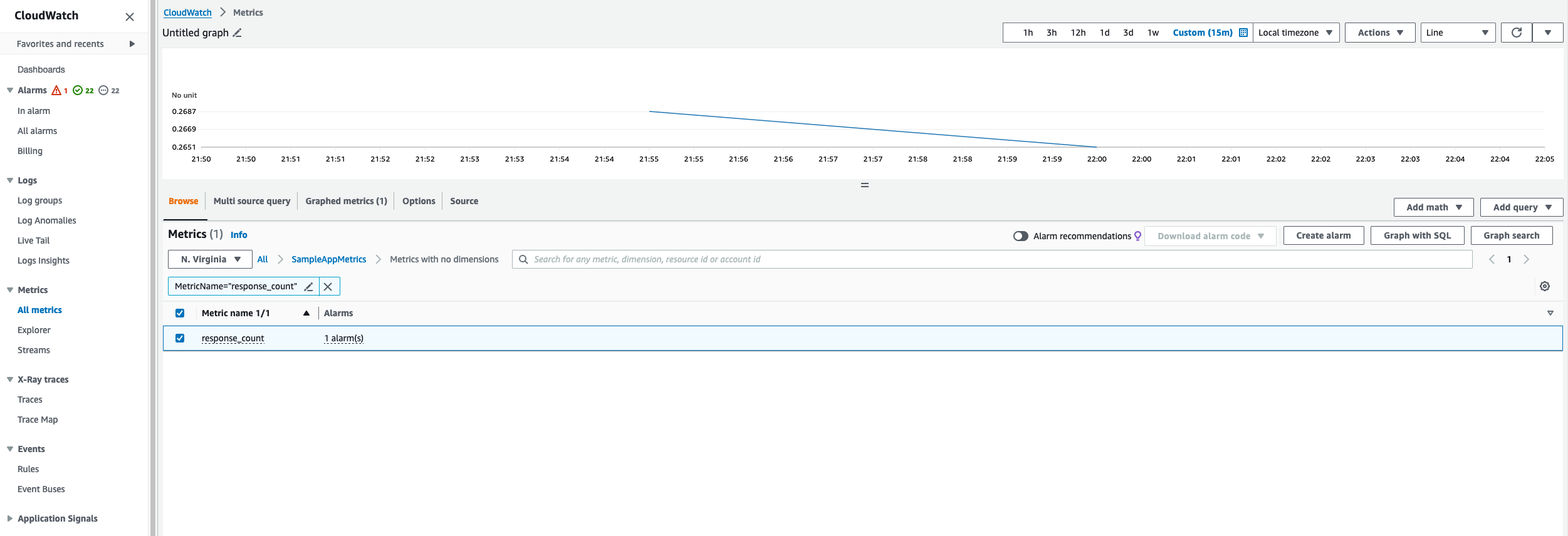1568x536 pixels.
Task: Open the Graphed metrics (1) tab
Action: (x=346, y=201)
